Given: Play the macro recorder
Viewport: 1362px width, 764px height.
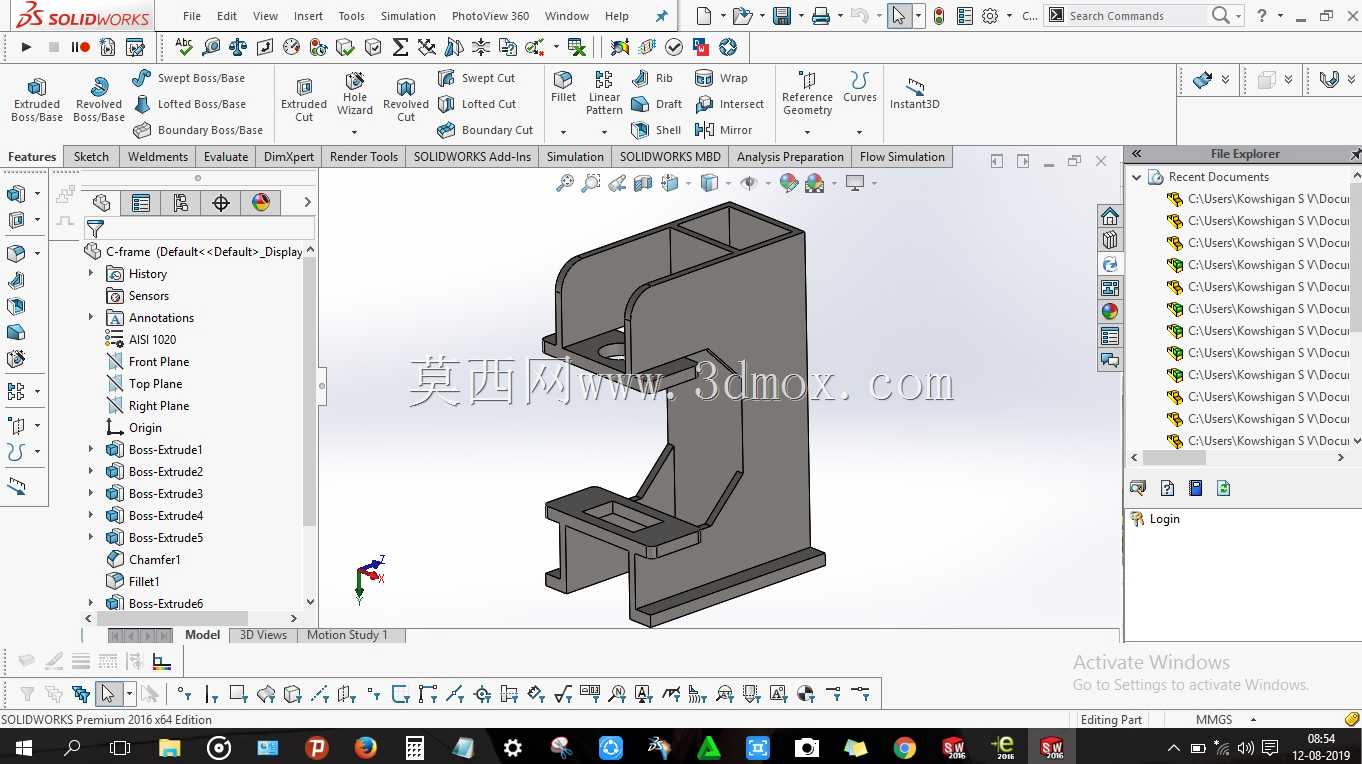Looking at the screenshot, I should click(x=26, y=47).
